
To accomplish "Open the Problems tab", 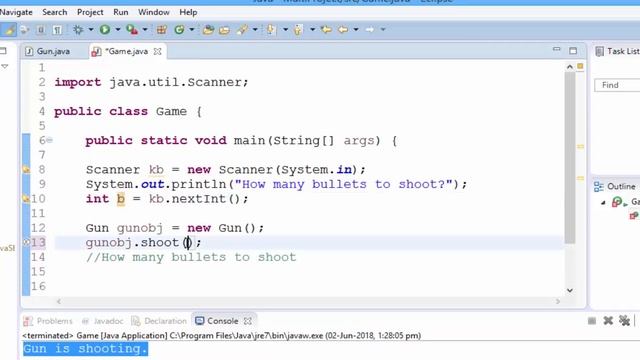I will [x=48, y=321].
